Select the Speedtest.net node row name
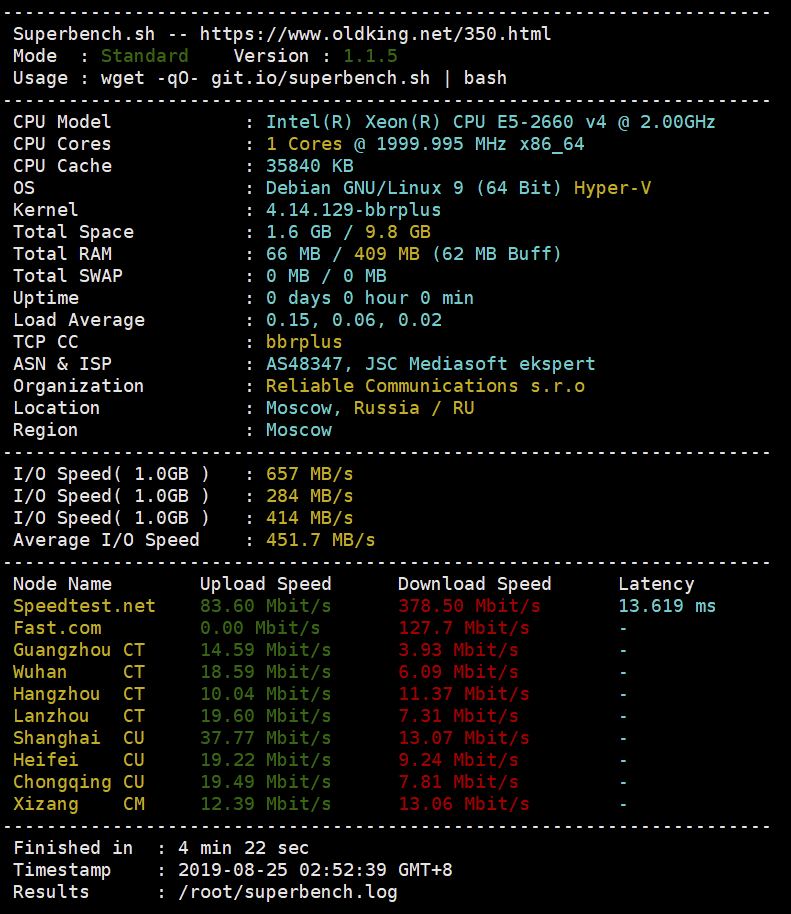 coord(84,606)
